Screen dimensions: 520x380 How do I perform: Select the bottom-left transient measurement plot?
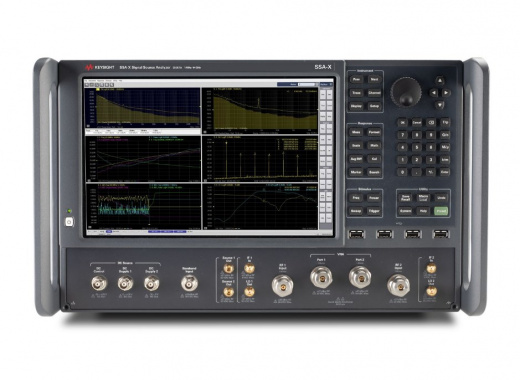pyautogui.click(x=143, y=206)
